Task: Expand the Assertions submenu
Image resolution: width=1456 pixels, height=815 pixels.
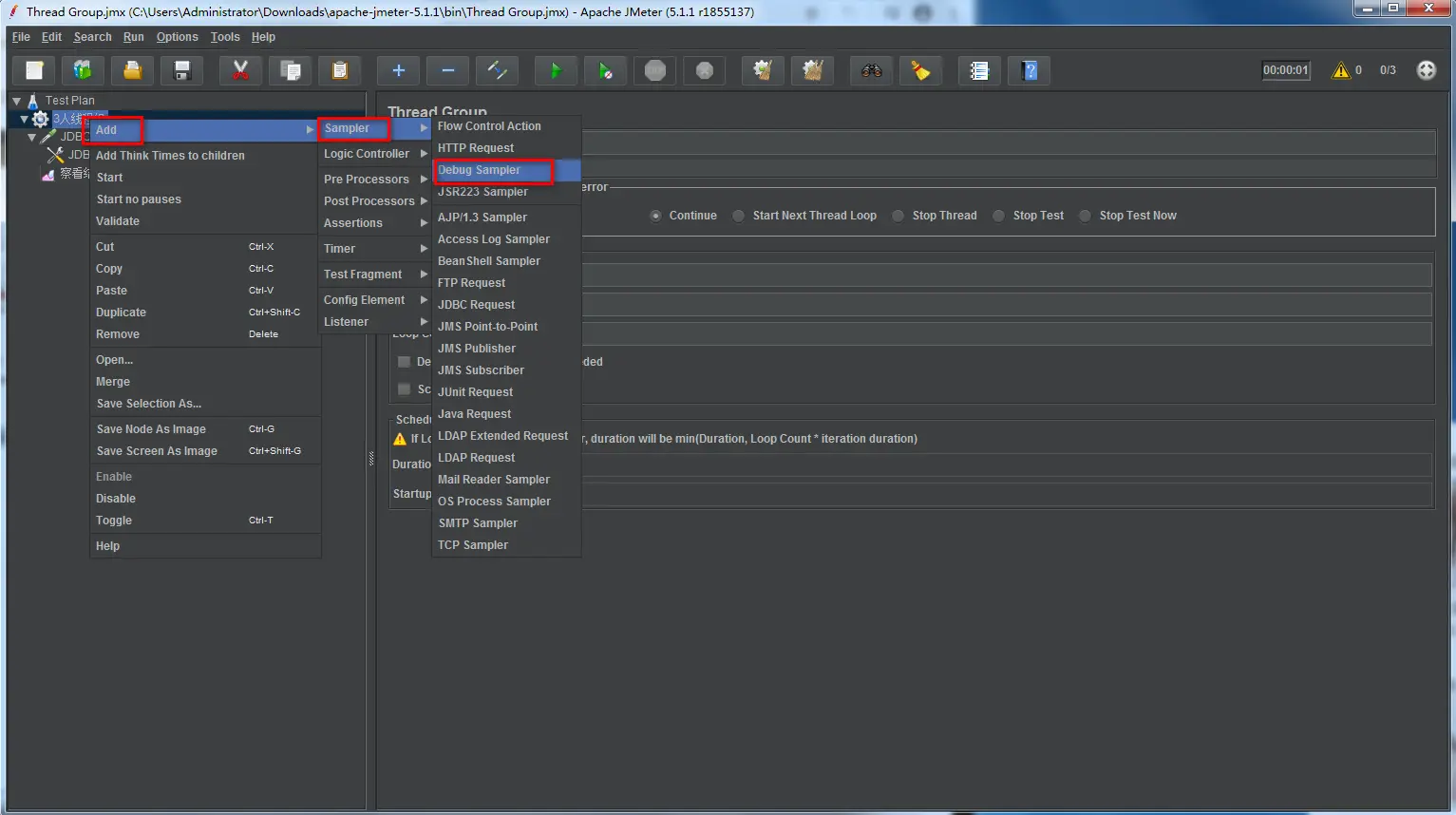Action: (375, 223)
